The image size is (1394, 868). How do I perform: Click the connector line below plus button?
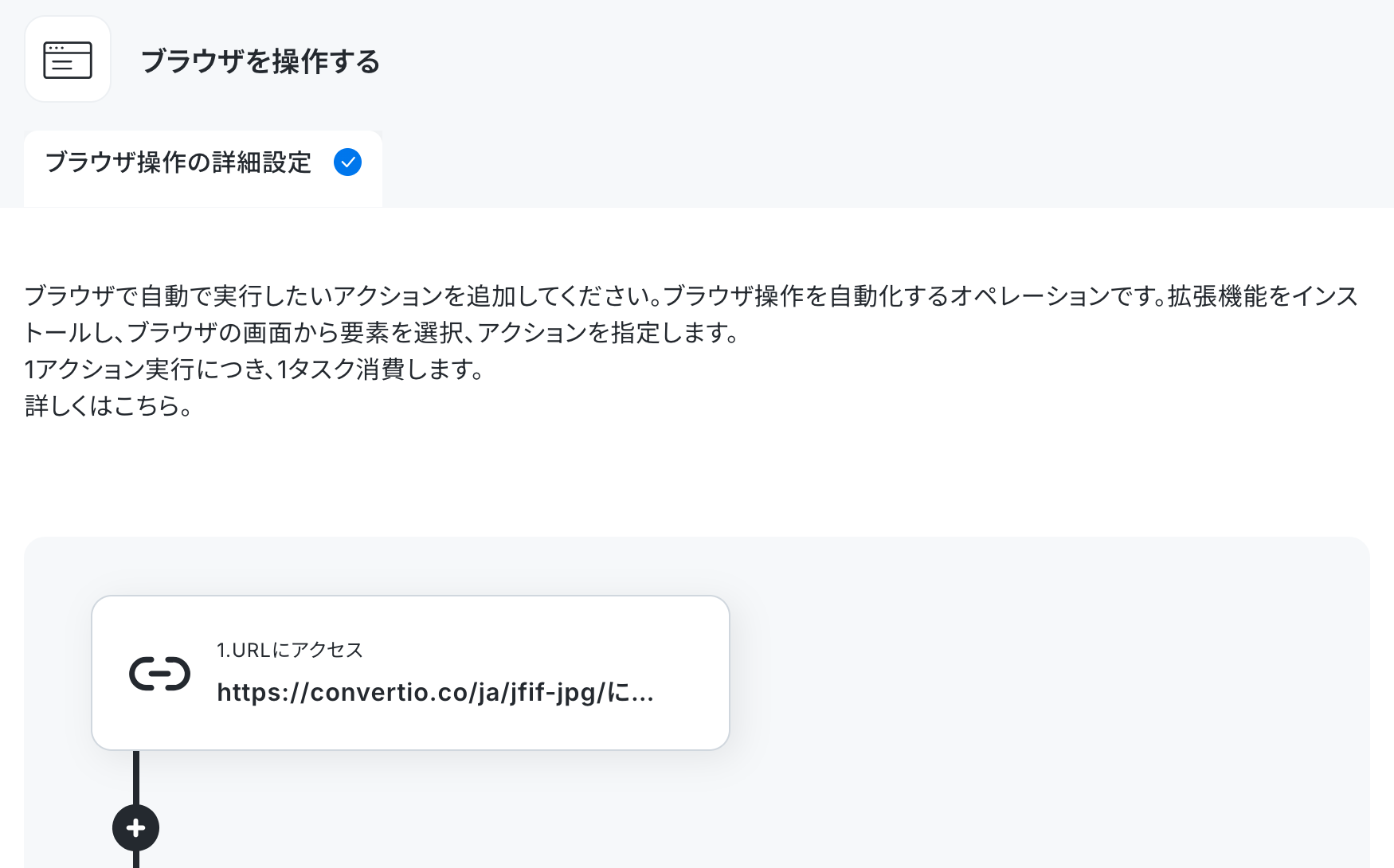pyautogui.click(x=136, y=859)
